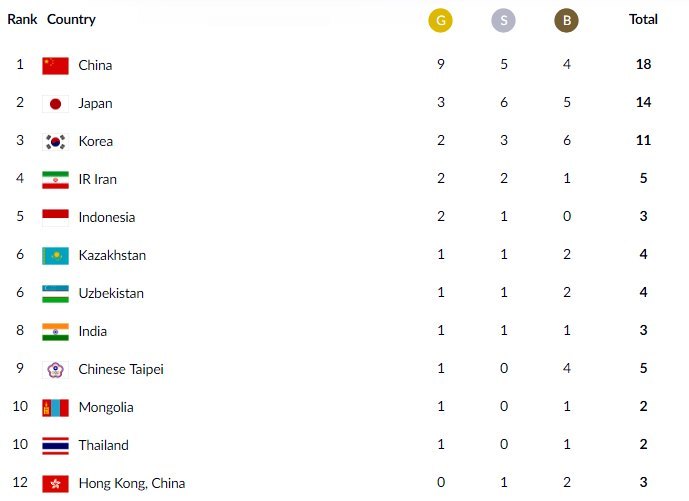Click the gold medal G column header
The width and height of the screenshot is (689, 501).
pyautogui.click(x=440, y=20)
